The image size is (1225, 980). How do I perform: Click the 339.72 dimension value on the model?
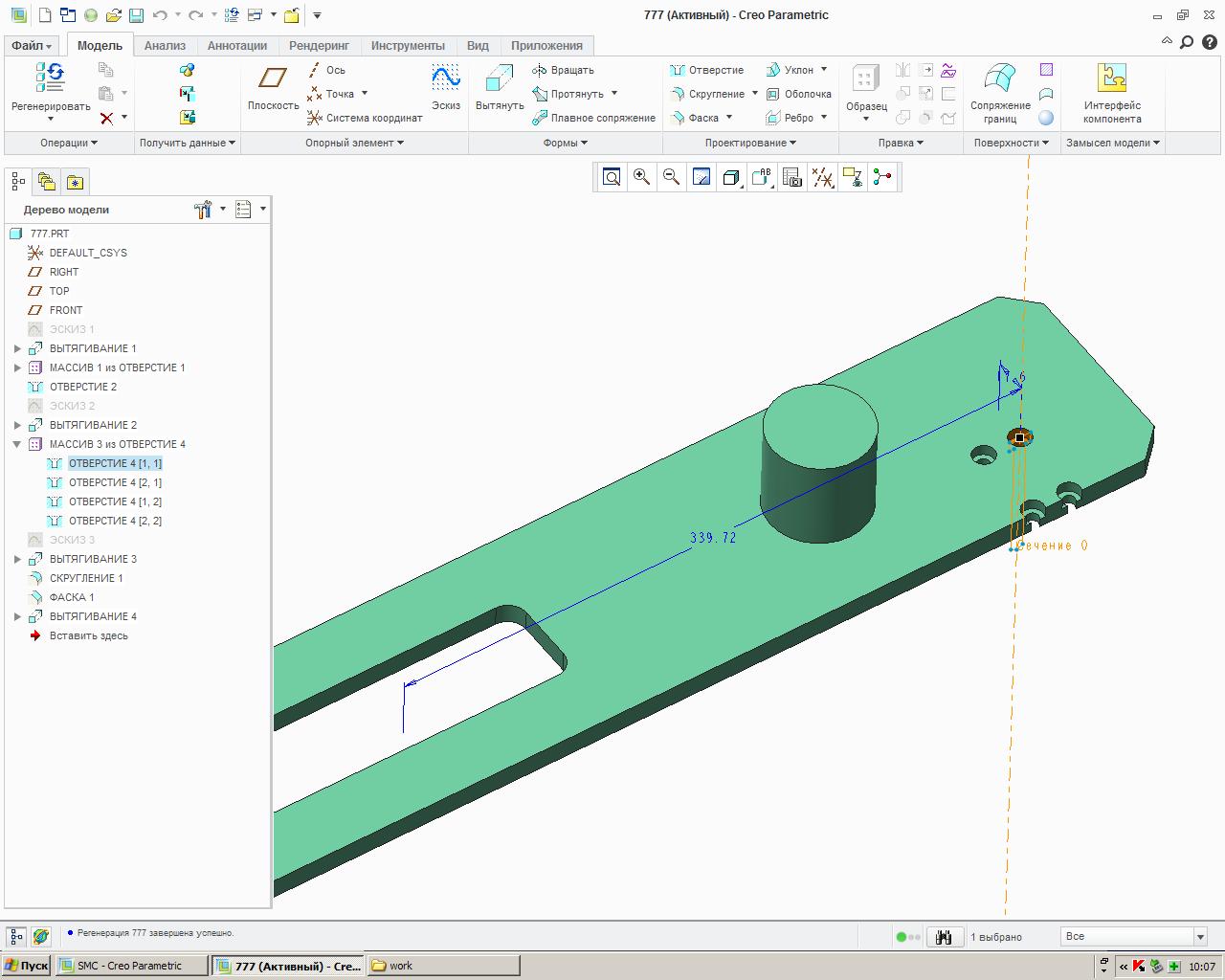click(x=713, y=538)
